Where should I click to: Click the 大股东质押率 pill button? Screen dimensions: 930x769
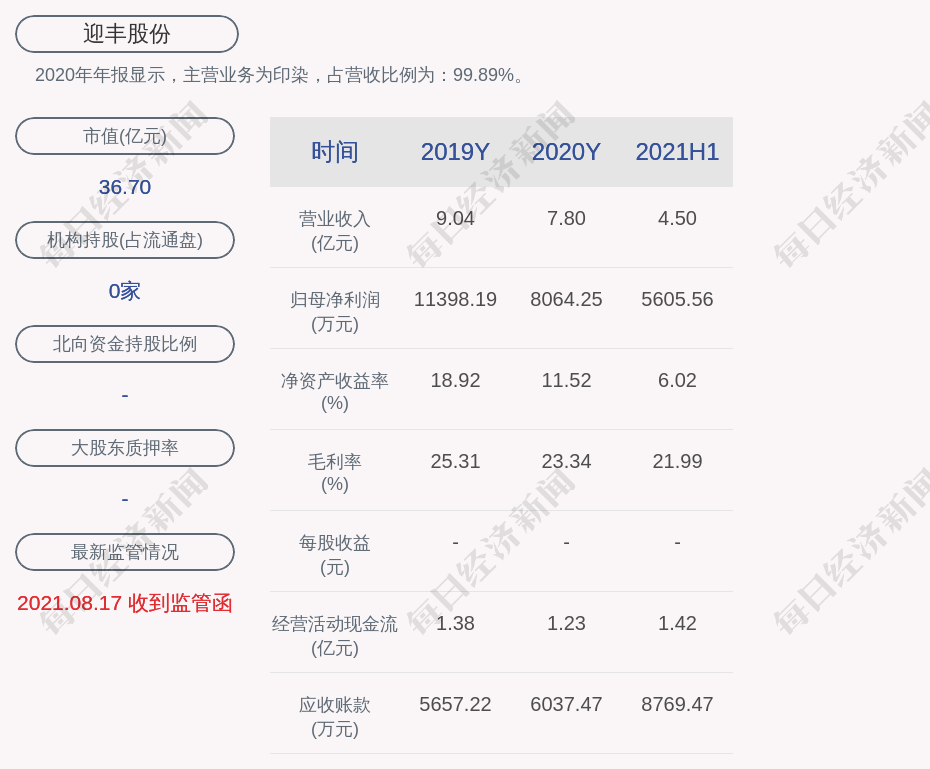[x=125, y=448]
